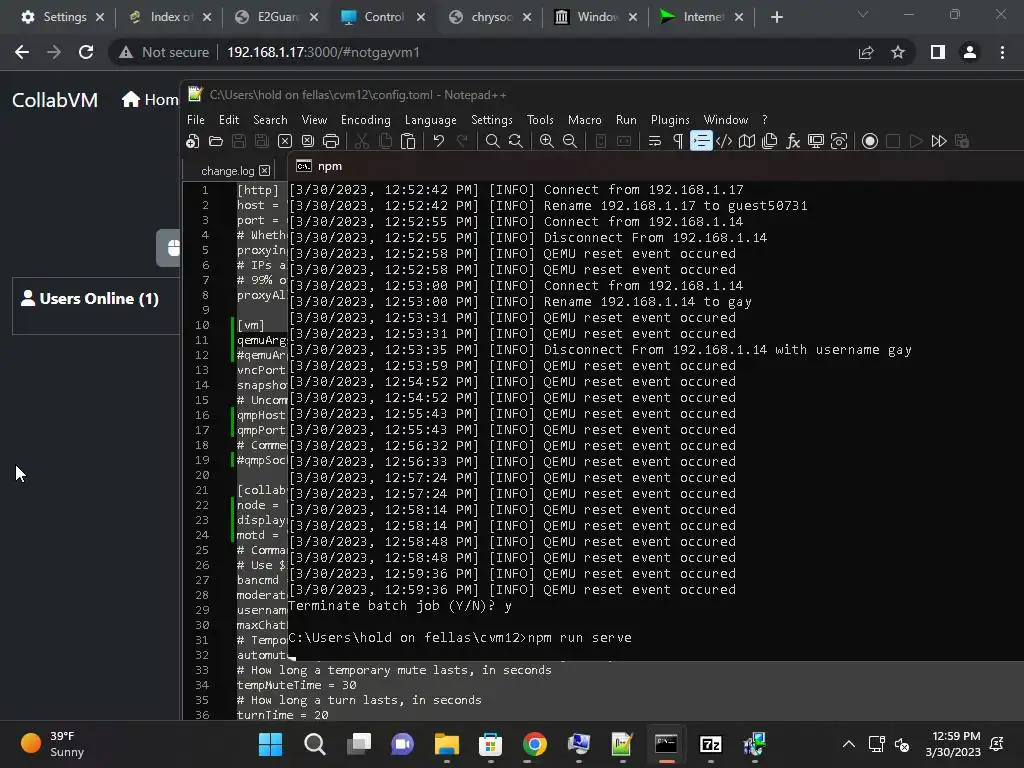This screenshot has width=1024, height=768.
Task: Click the code tags language icon
Action: pos(724,141)
